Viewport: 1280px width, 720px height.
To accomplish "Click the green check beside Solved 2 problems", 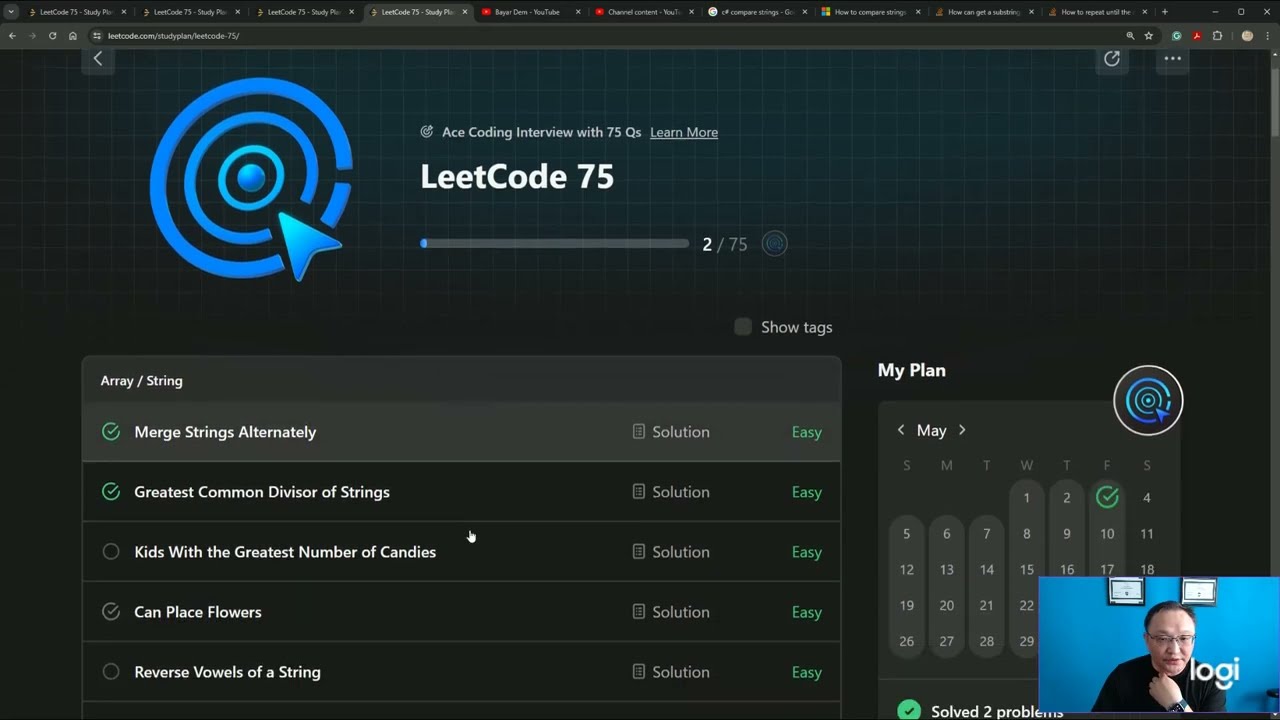I will click(909, 711).
